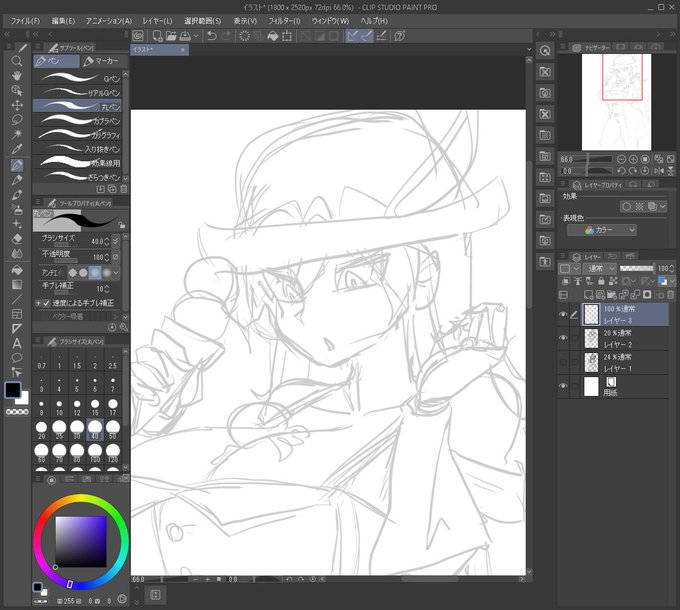Uncheck 速度による手ブレ補正 checkbox
The image size is (680, 610).
pos(46,303)
